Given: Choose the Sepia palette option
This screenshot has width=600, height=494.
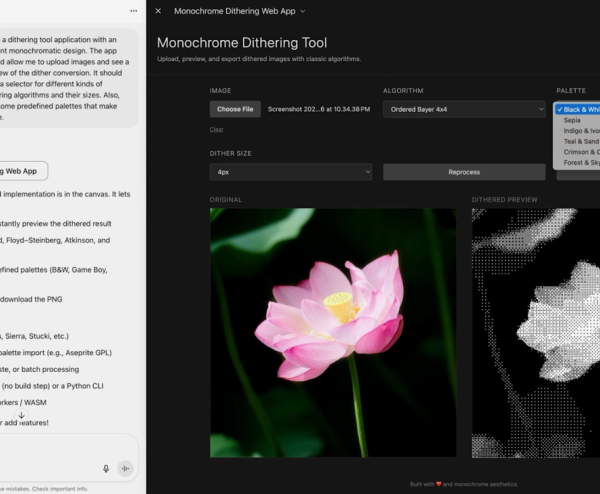Looking at the screenshot, I should [572, 120].
